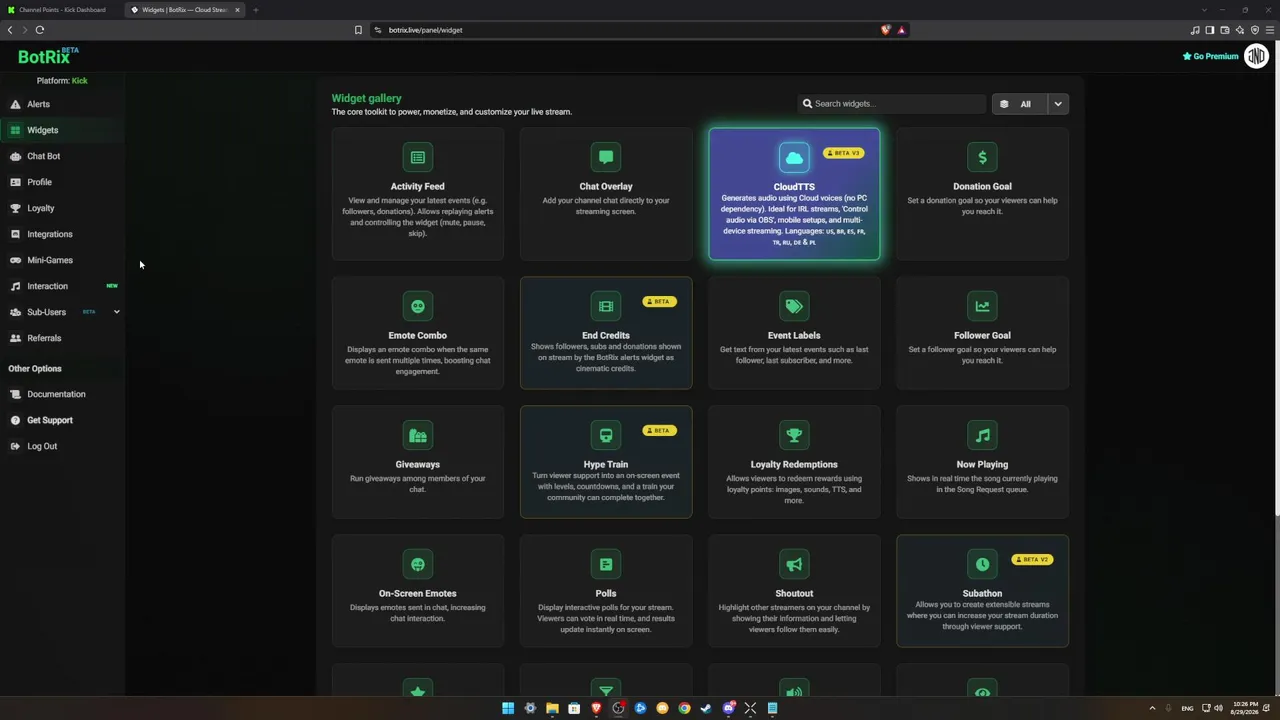Click the Shoutout megaphone icon
Image resolution: width=1280 pixels, height=720 pixels.
794,564
